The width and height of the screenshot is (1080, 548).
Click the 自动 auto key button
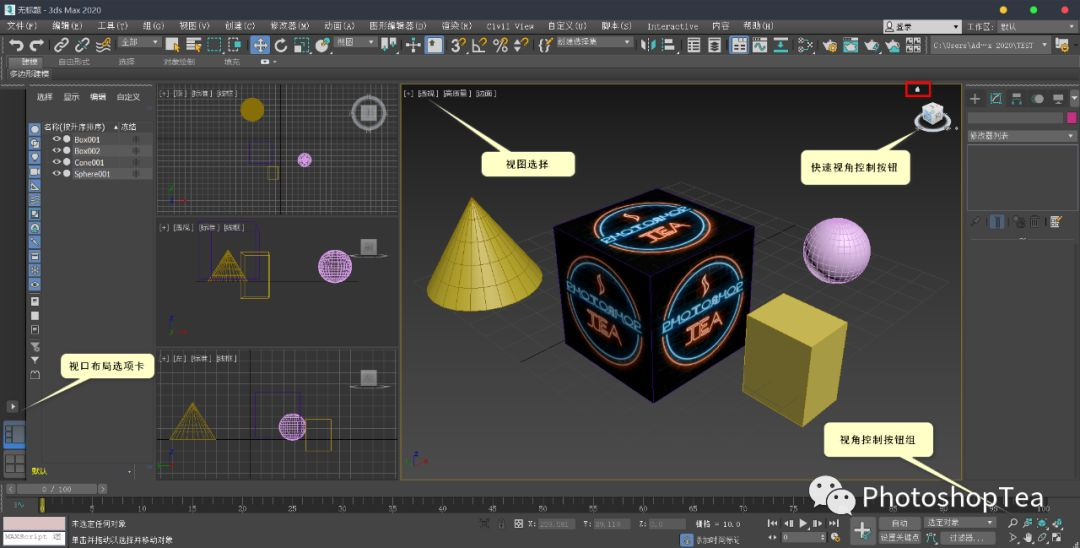pyautogui.click(x=900, y=523)
